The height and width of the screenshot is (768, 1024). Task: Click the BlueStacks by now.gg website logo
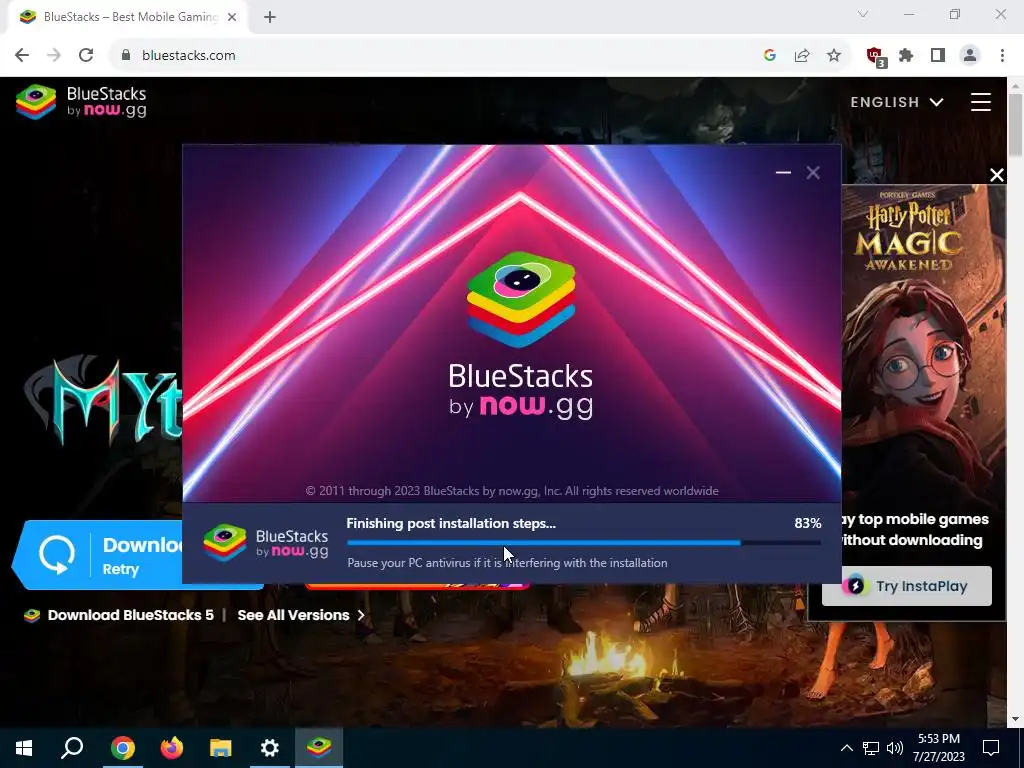82,102
